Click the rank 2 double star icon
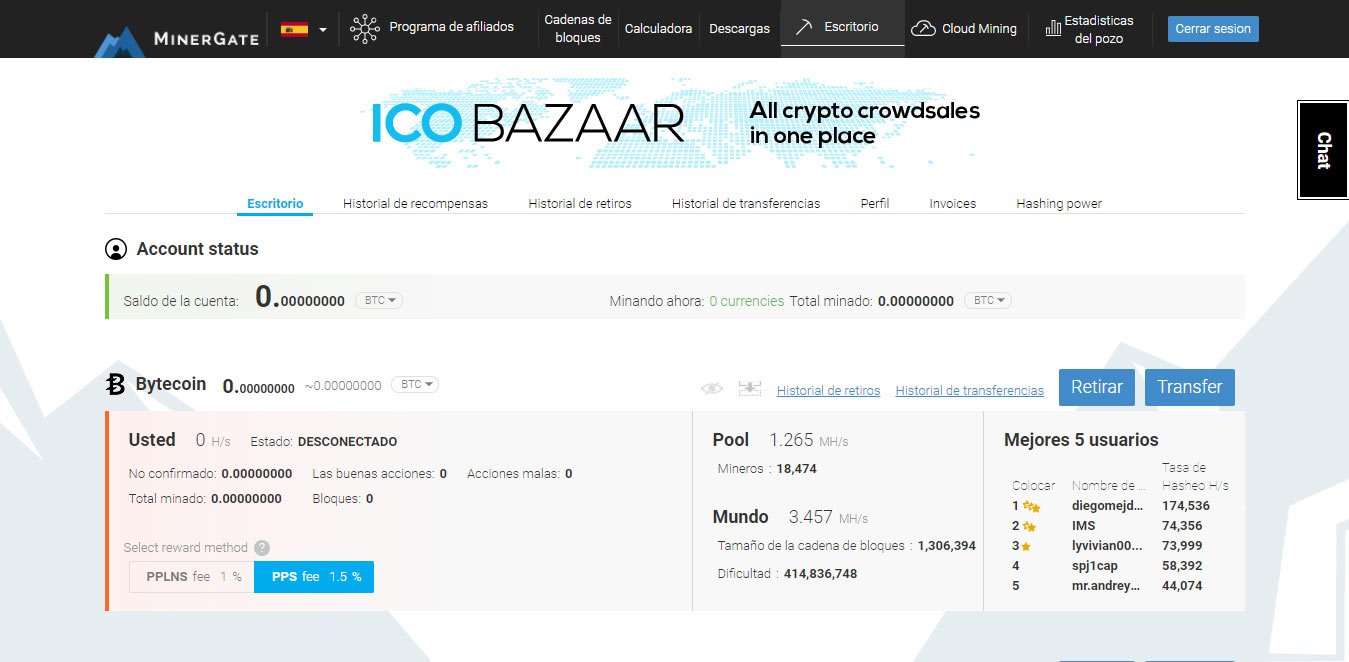This screenshot has width=1349, height=662. click(x=1028, y=526)
